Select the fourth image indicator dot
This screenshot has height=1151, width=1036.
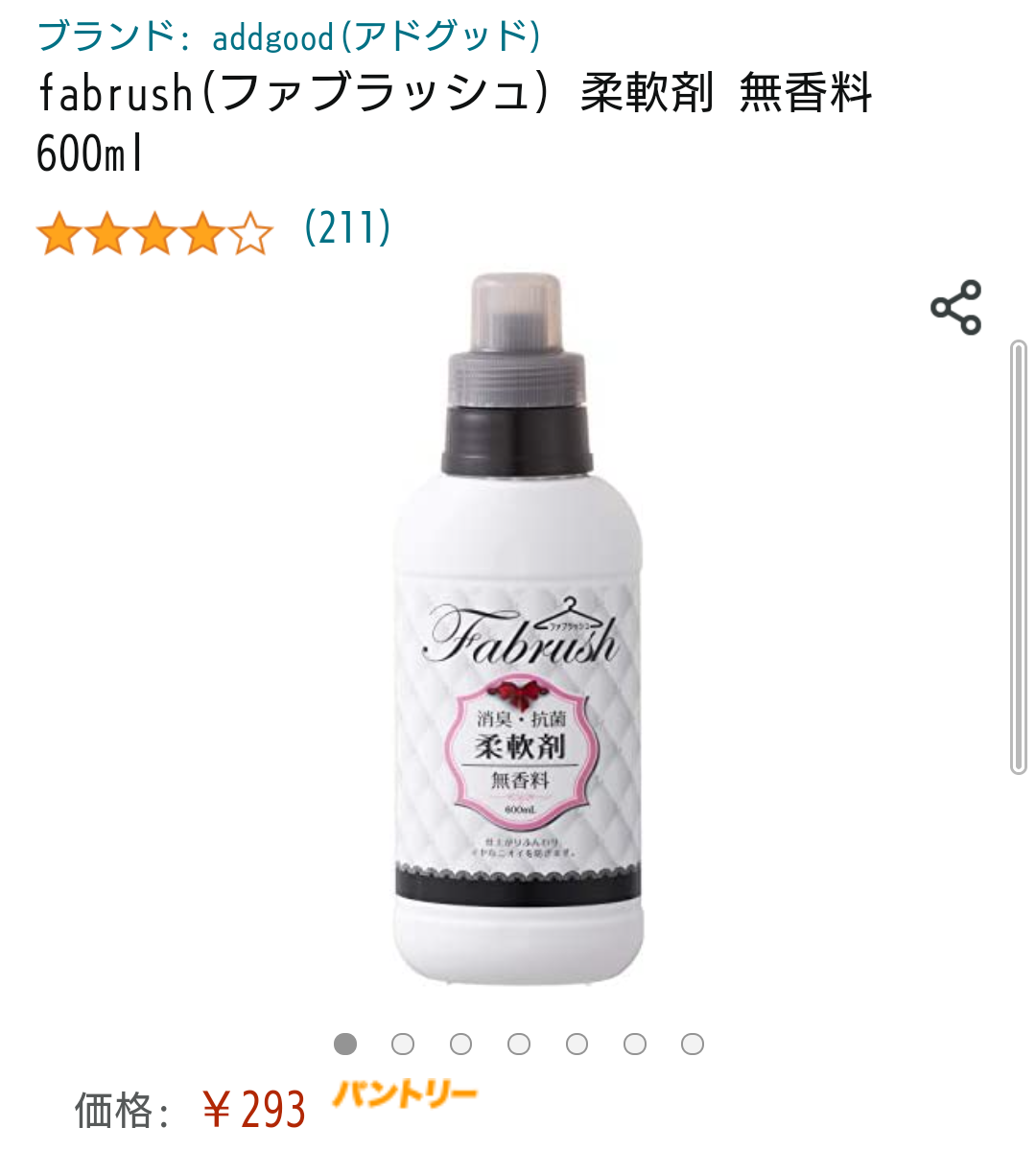[519, 1044]
